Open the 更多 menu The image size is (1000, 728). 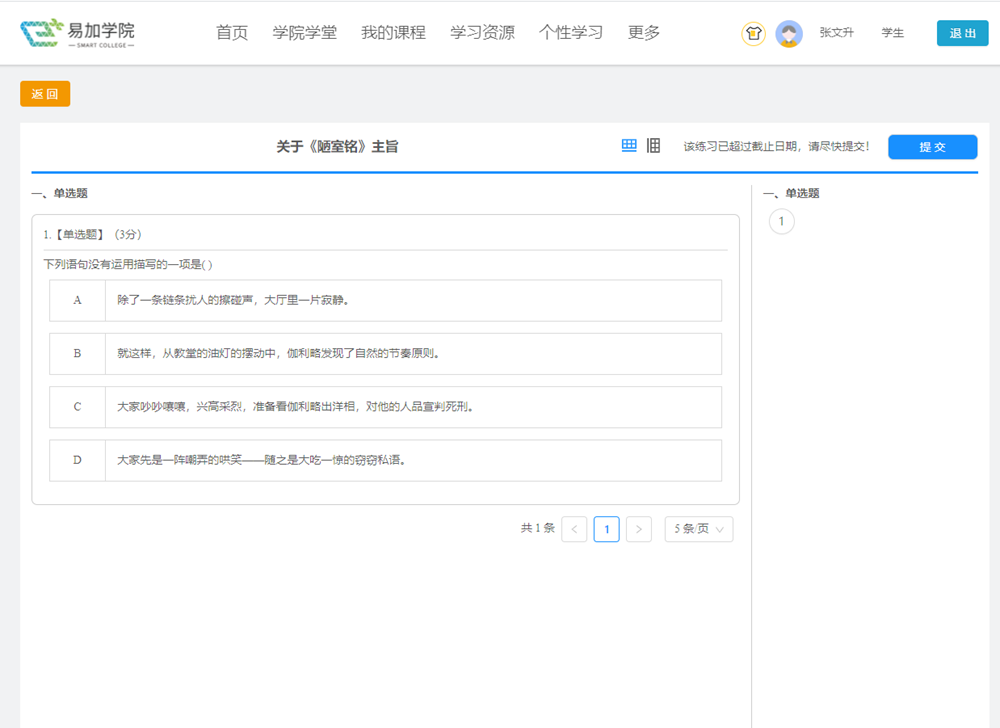[x=643, y=33]
